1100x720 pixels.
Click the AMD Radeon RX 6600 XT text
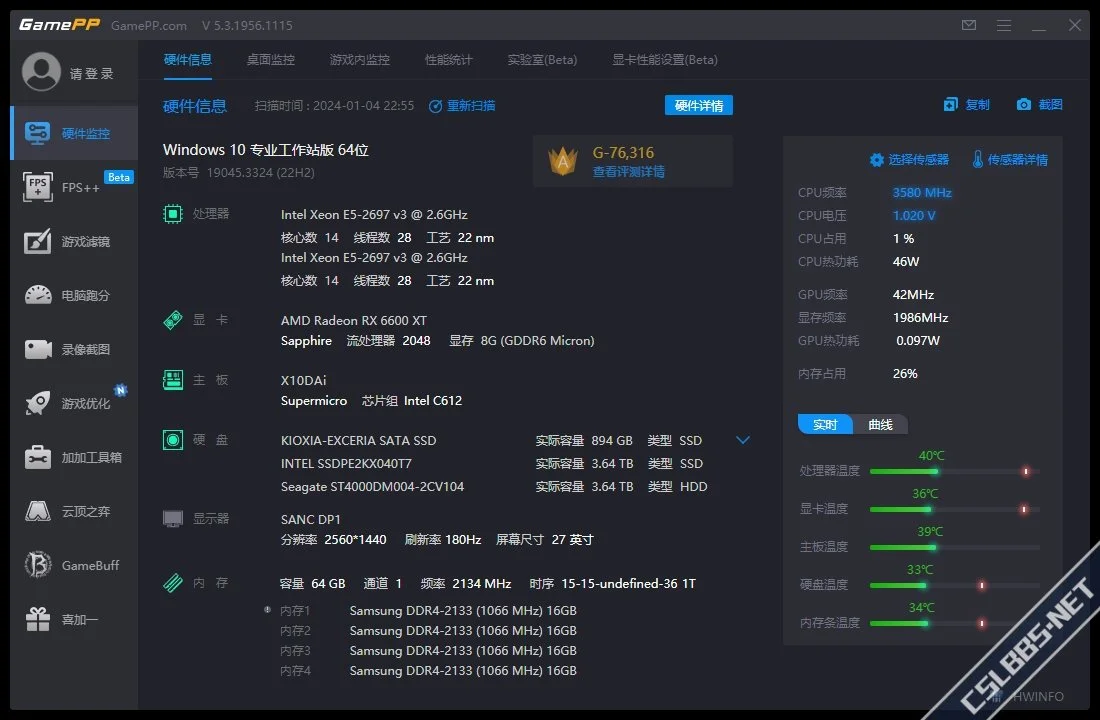click(x=354, y=321)
